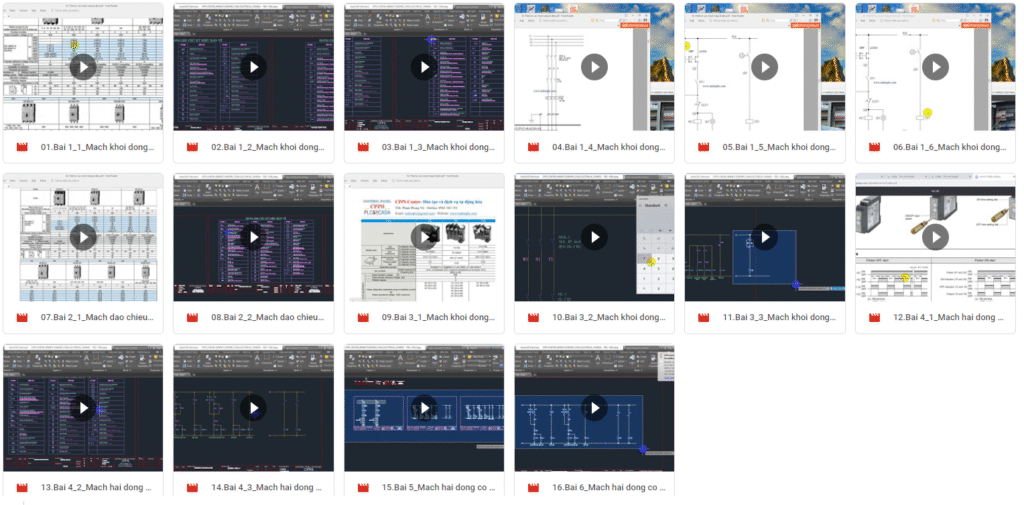Viewport: 1024px width, 505px height.
Task: Click the 16.Bai 6_Mach hai dong co title
Action: tap(608, 487)
